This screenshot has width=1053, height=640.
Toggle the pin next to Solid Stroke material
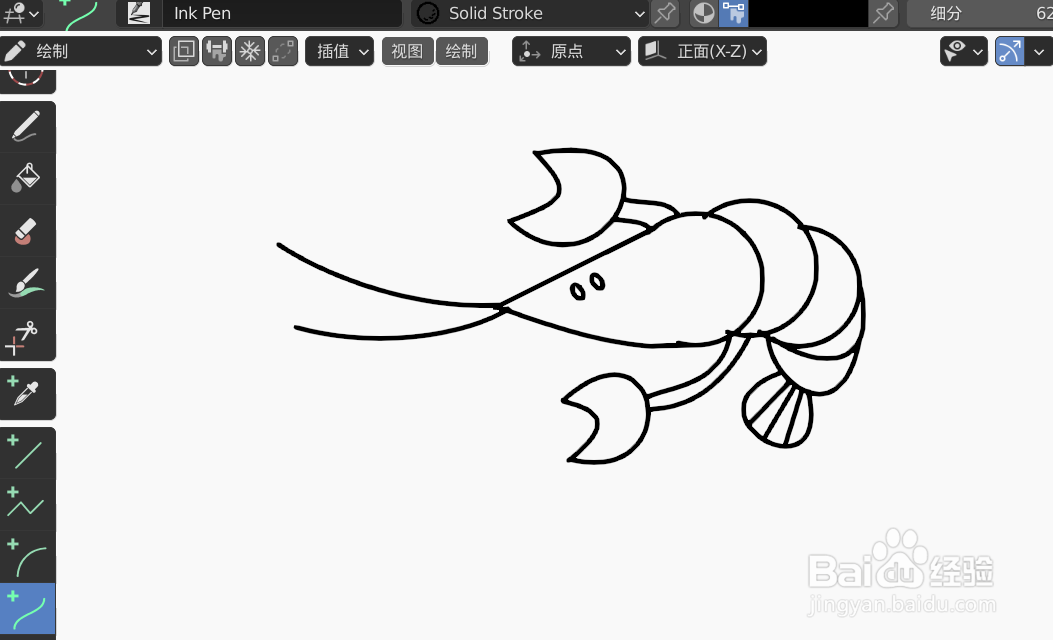click(x=665, y=13)
